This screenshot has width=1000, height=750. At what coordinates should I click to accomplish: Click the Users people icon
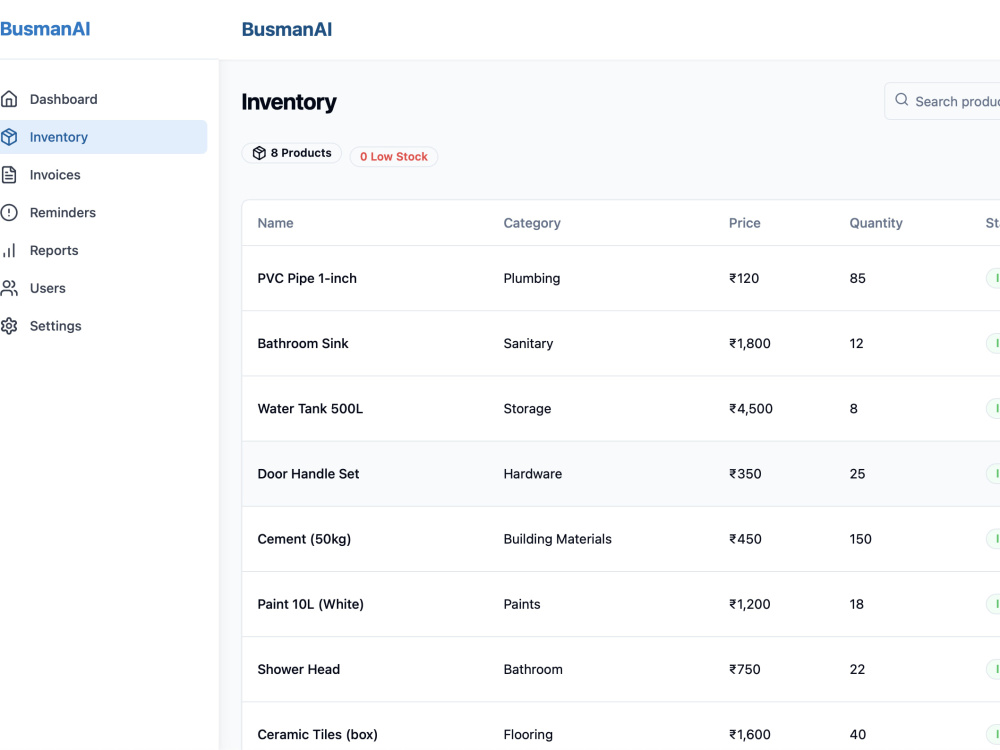pos(9,288)
